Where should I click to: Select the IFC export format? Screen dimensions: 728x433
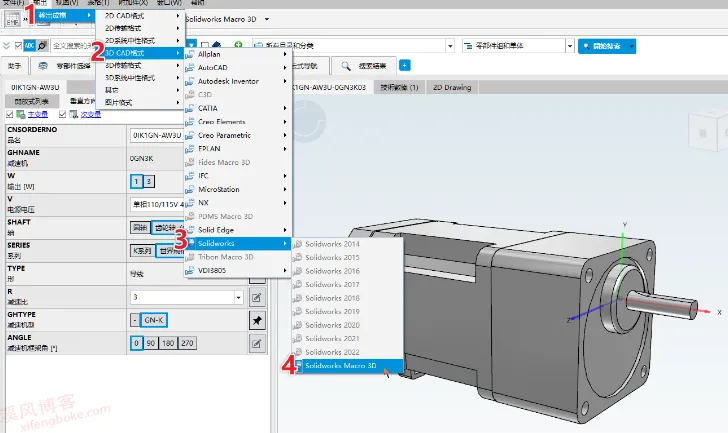click(238, 175)
